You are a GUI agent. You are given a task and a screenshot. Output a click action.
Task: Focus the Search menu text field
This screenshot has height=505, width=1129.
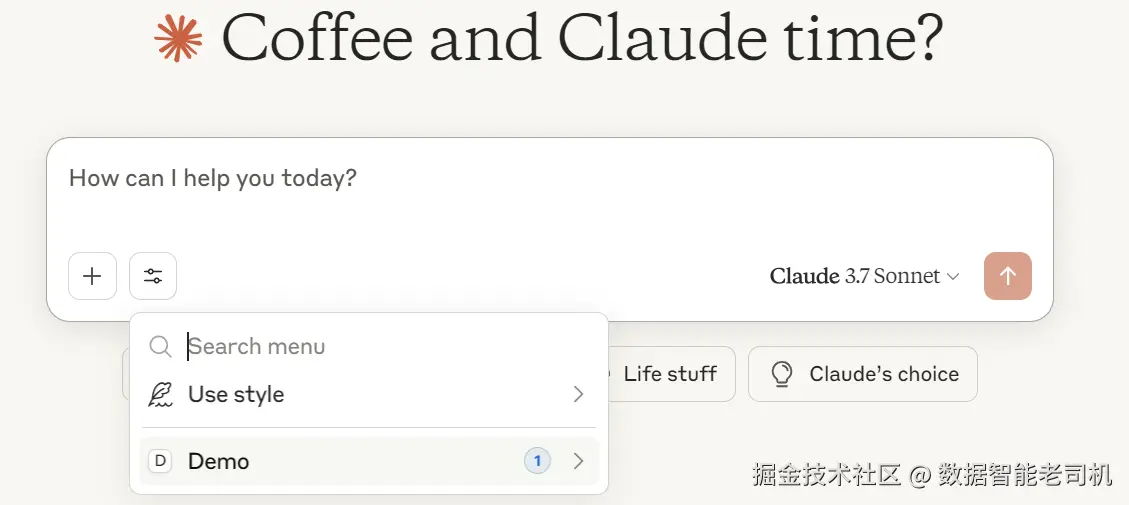pyautogui.click(x=380, y=347)
